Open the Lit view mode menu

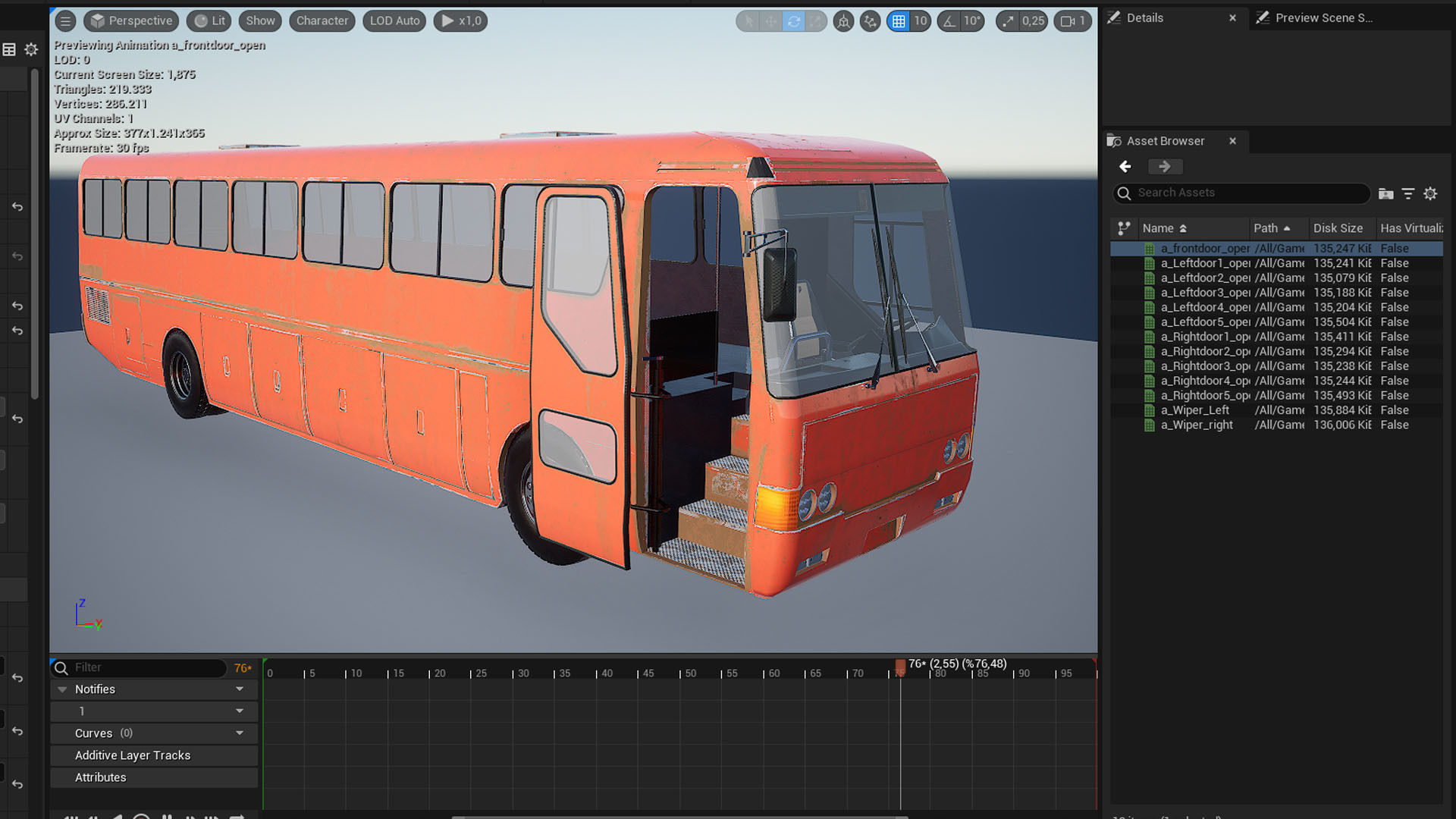point(210,21)
